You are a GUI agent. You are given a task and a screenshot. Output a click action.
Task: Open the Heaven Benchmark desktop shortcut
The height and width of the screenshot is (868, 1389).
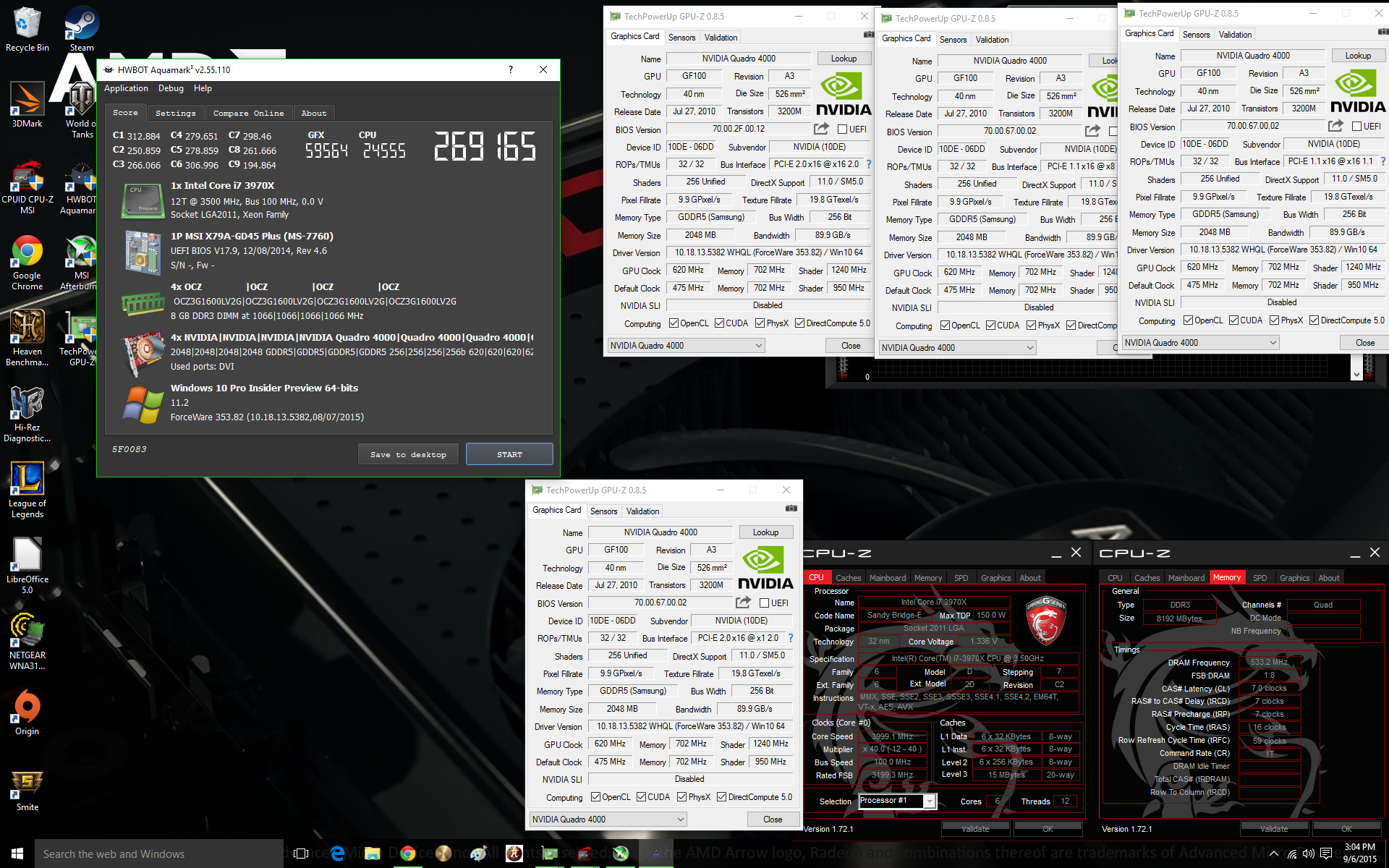(x=27, y=338)
